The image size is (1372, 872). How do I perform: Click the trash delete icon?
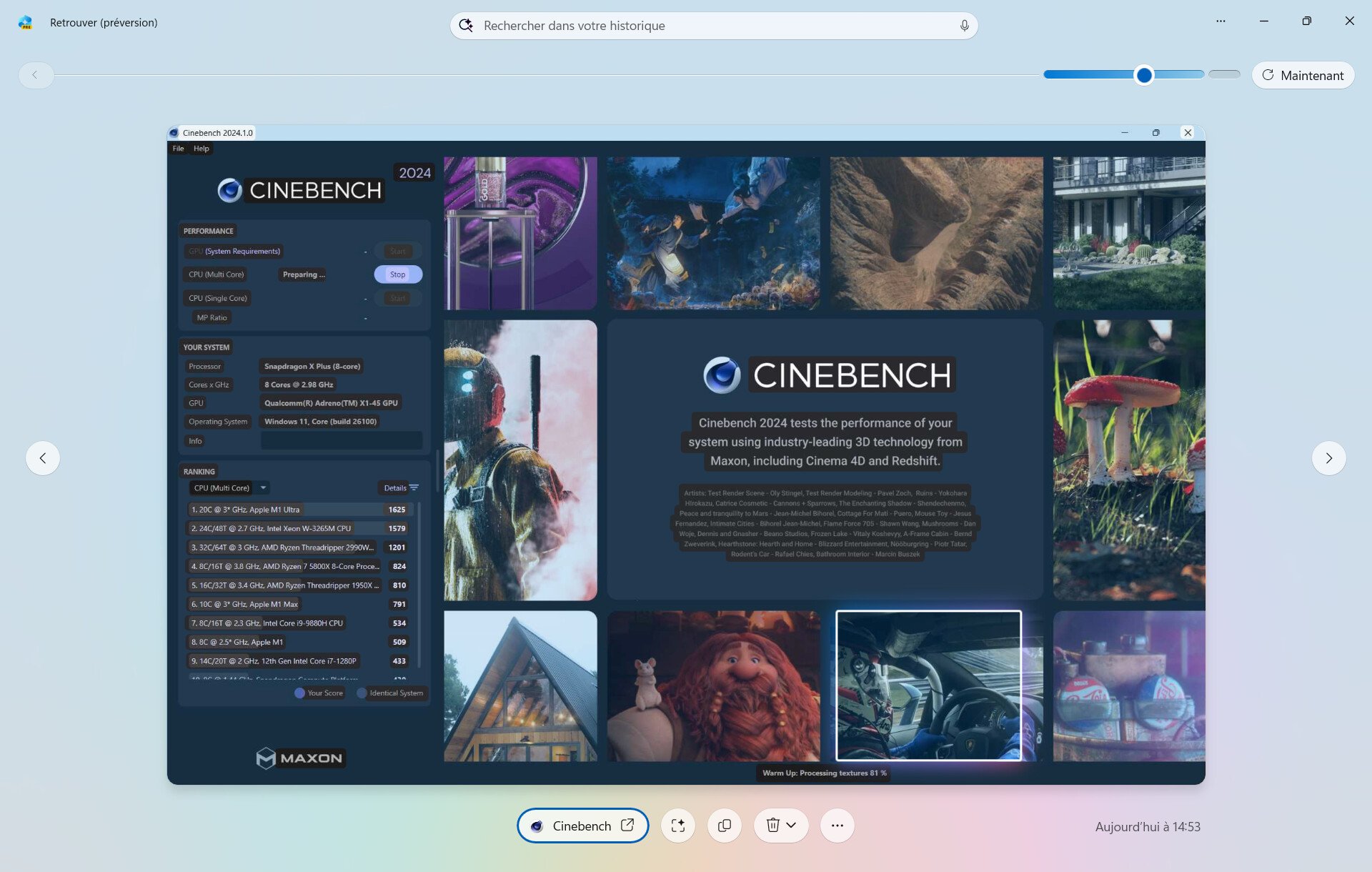[x=772, y=826]
